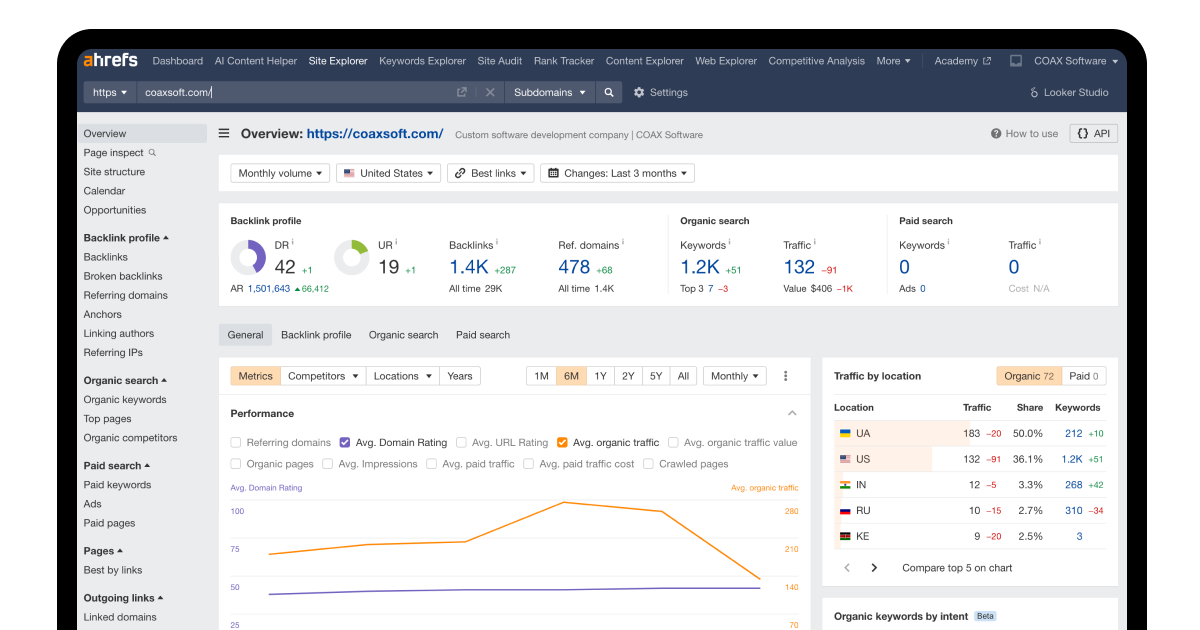Viewport: 1200px width, 630px height.
Task: Go to previous traffic location page
Action: 847,567
